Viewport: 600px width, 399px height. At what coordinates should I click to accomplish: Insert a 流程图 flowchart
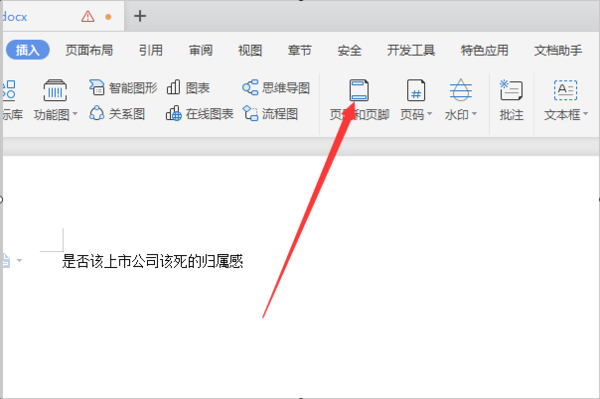pos(270,114)
